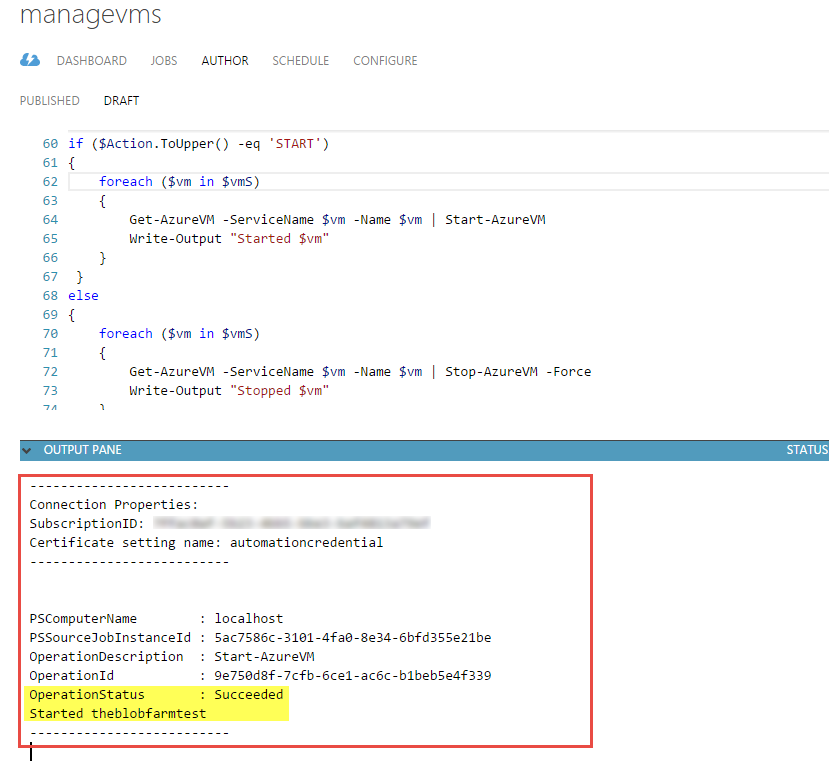
Task: Click Stop-AzureVM on line 72
Action: point(491,372)
